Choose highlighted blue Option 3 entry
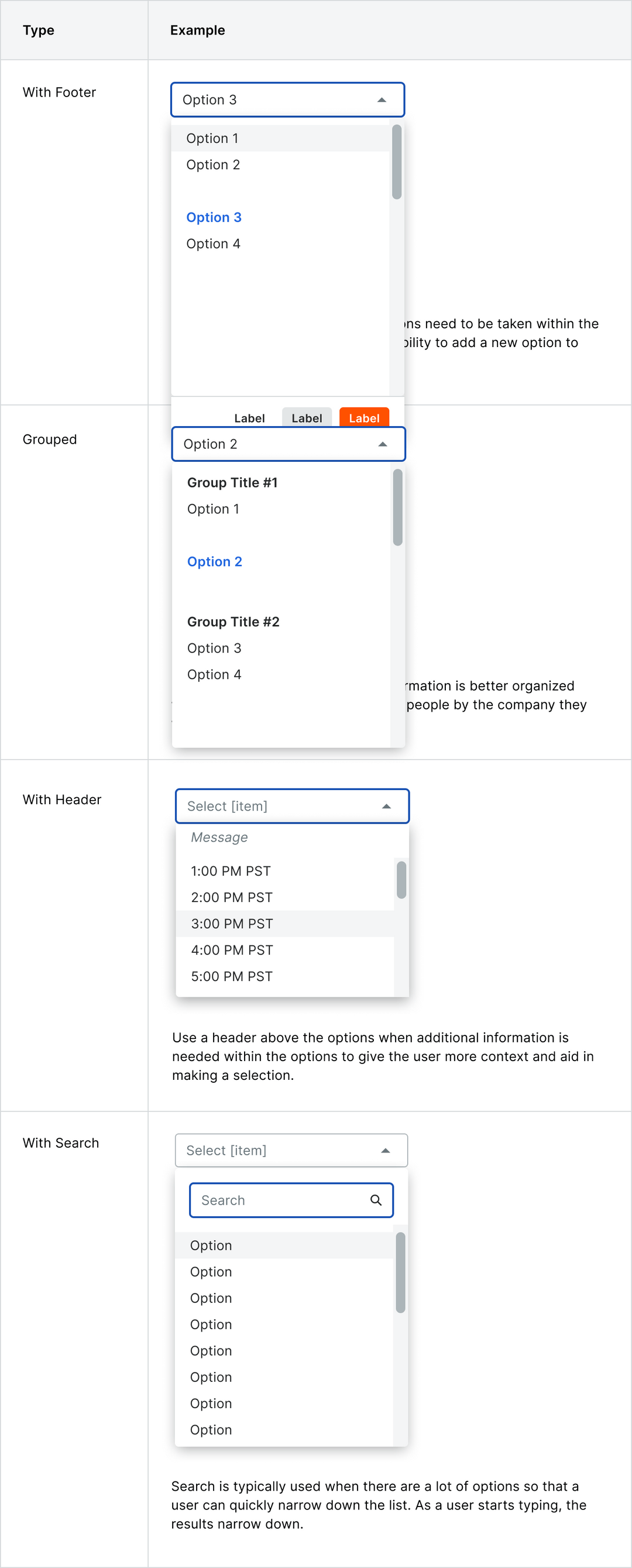 coord(214,217)
